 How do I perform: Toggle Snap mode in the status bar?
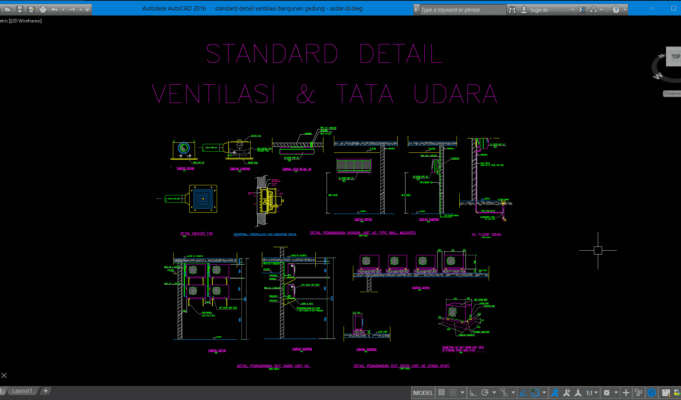pos(453,393)
